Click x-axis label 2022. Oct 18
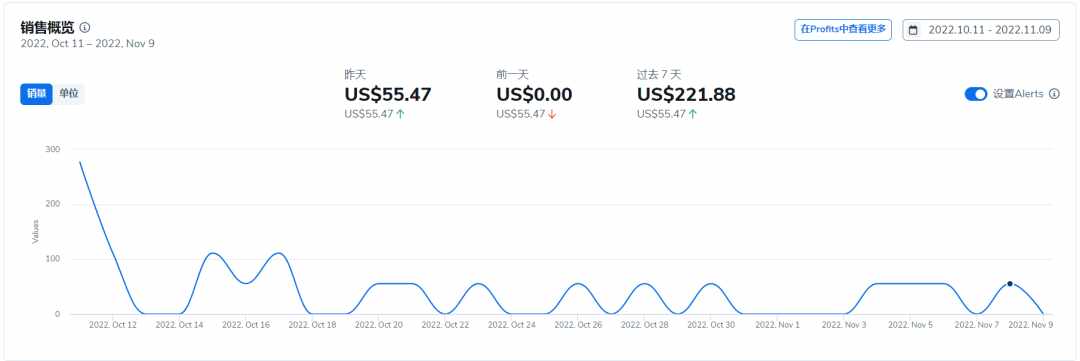The image size is (1080, 361). pos(313,324)
